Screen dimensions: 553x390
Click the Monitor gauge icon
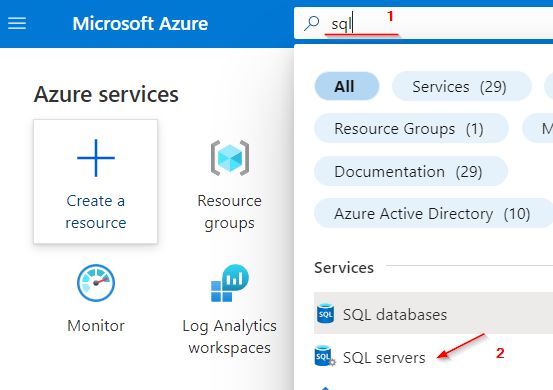[x=96, y=283]
